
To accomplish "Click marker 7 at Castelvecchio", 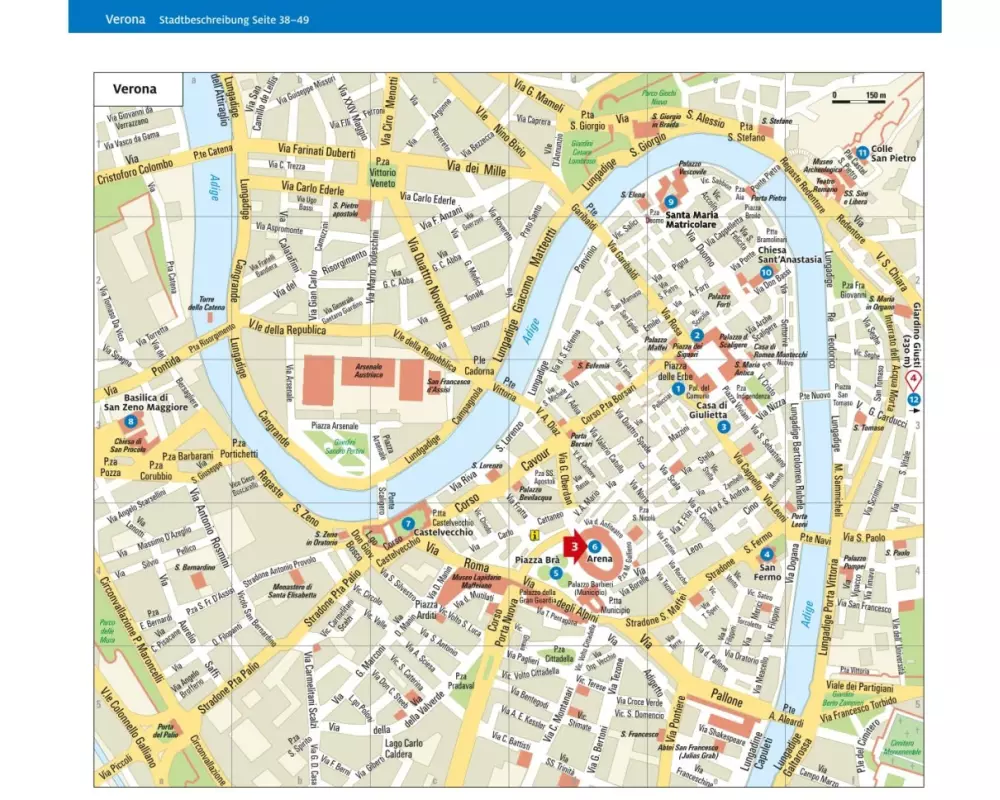I will pos(407,523).
